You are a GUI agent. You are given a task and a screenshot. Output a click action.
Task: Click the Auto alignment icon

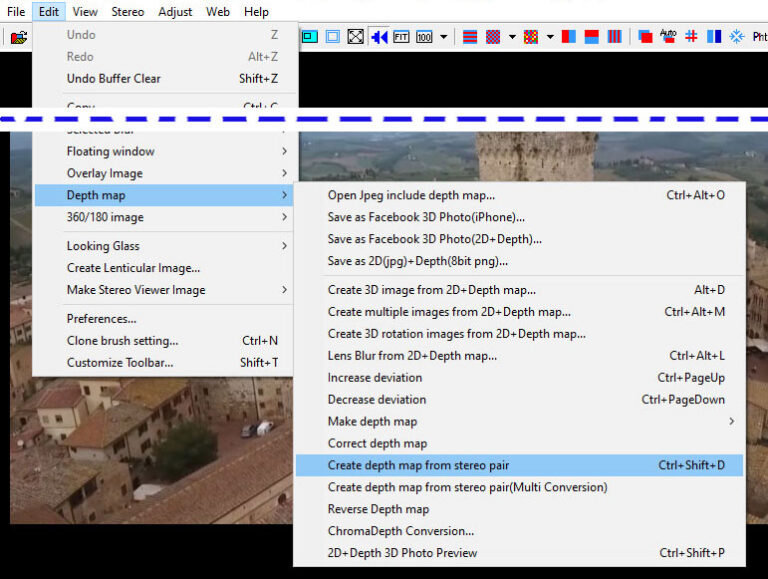(x=668, y=37)
